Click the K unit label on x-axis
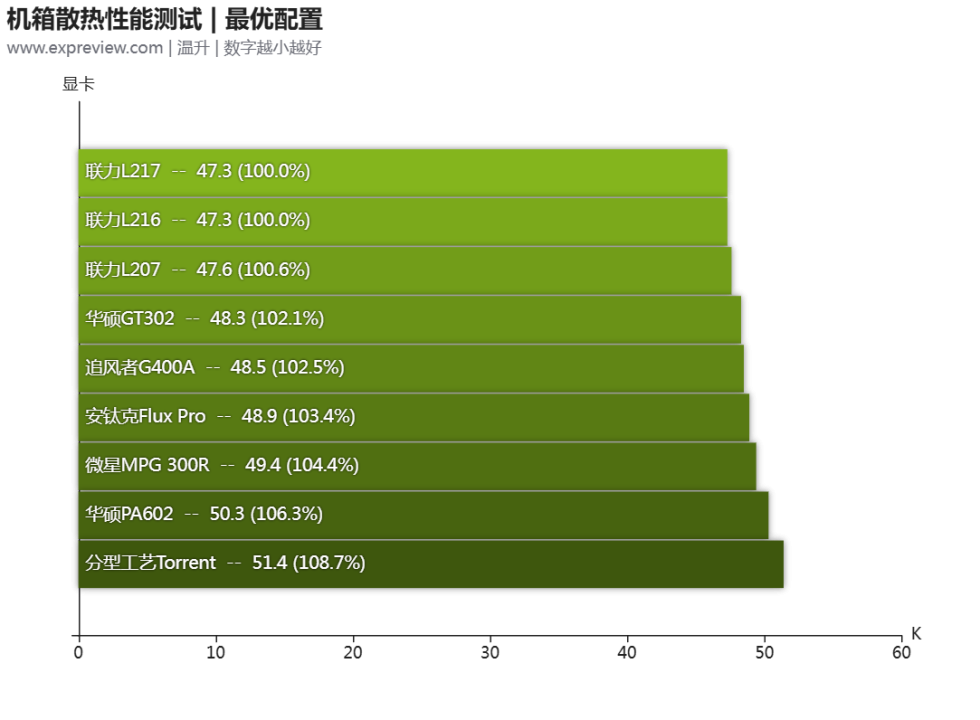Image resolution: width=980 pixels, height=720 pixels. point(916,634)
